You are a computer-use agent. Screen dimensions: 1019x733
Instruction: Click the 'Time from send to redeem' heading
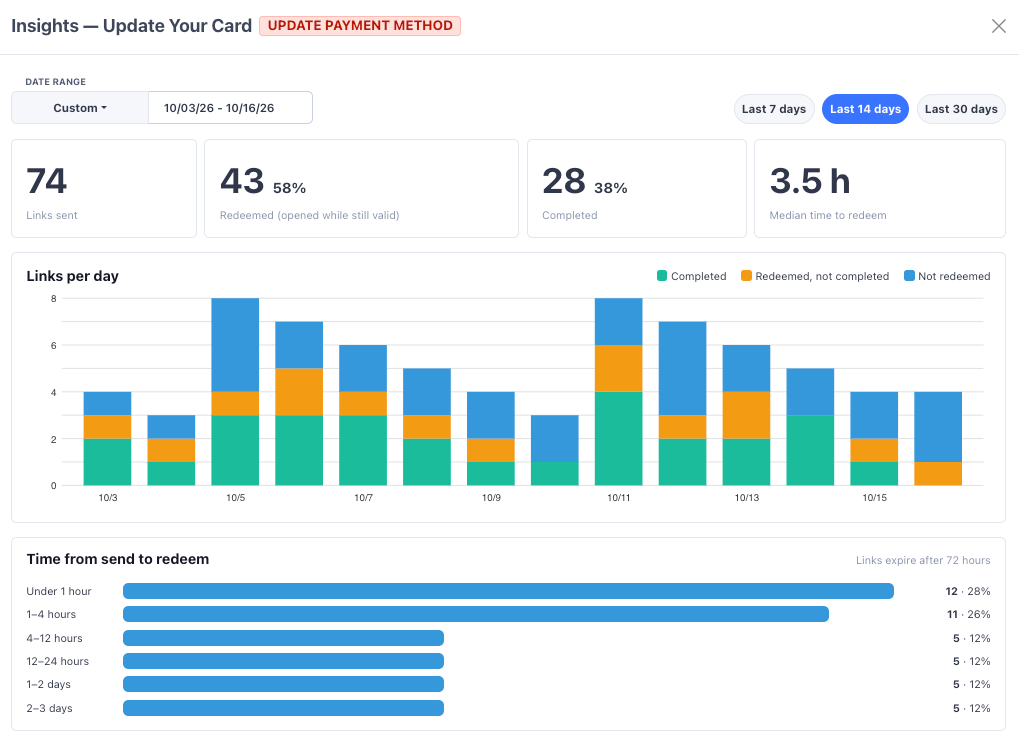tap(118, 559)
